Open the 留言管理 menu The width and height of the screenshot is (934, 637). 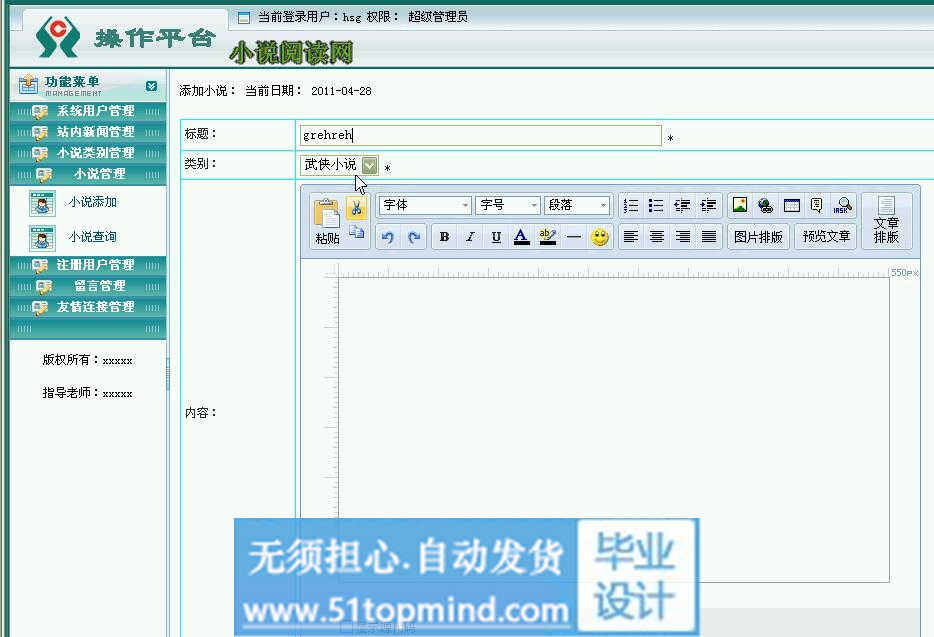click(x=88, y=286)
